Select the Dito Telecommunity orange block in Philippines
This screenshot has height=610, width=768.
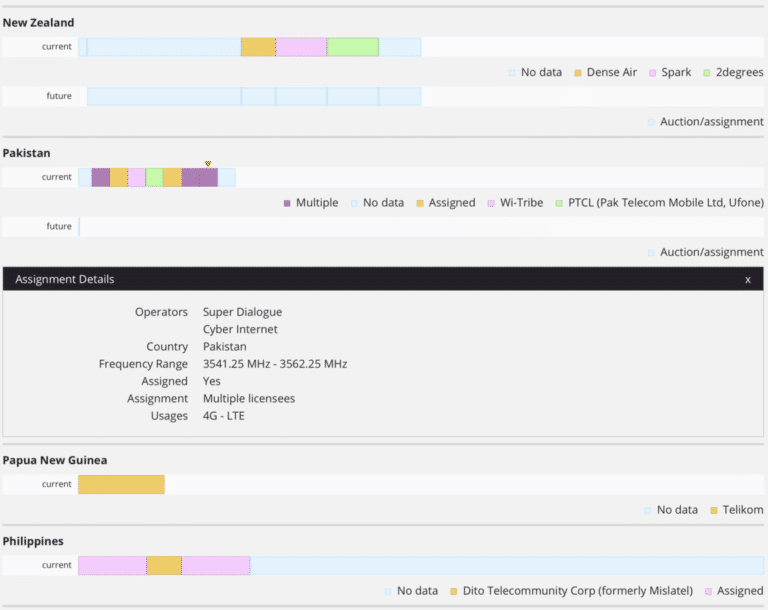click(164, 566)
